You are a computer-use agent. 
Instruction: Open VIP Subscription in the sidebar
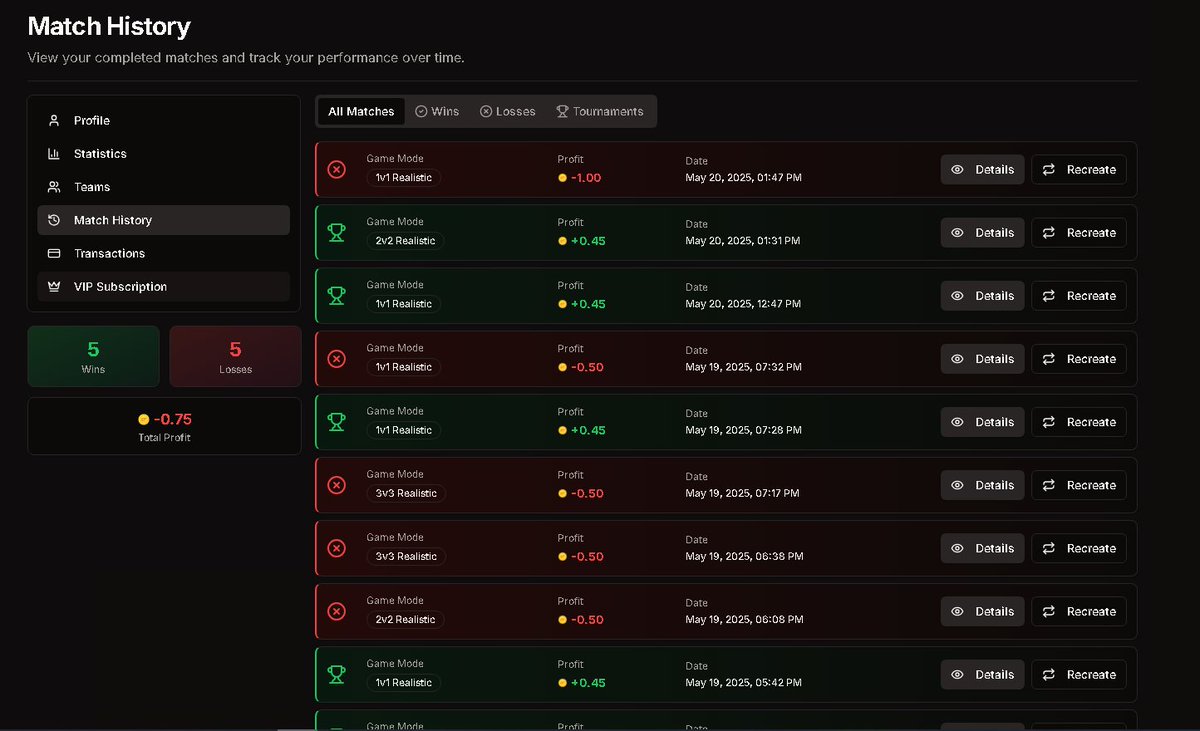tap(163, 287)
